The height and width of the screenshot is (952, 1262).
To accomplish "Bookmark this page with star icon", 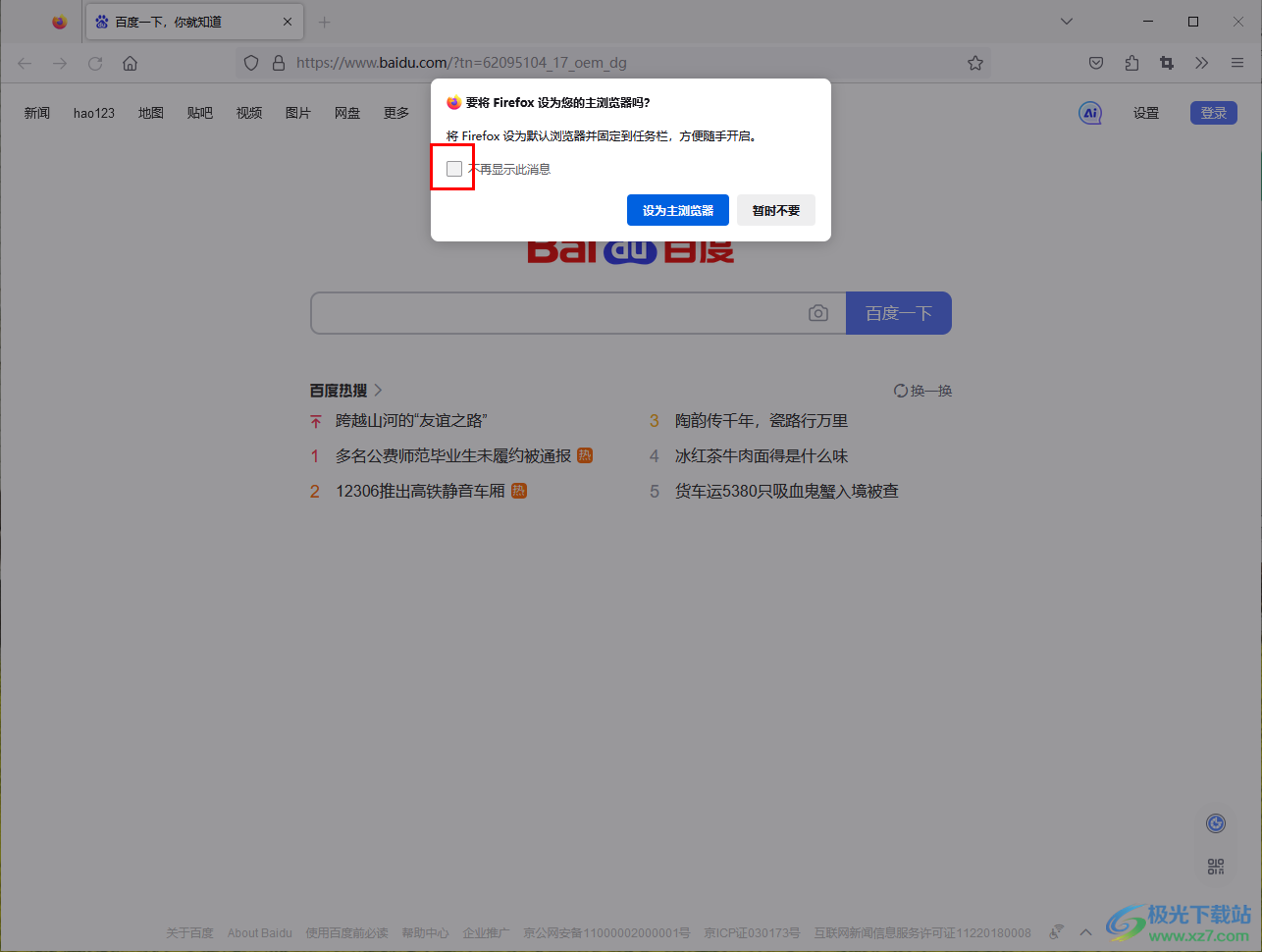I will pos(974,63).
